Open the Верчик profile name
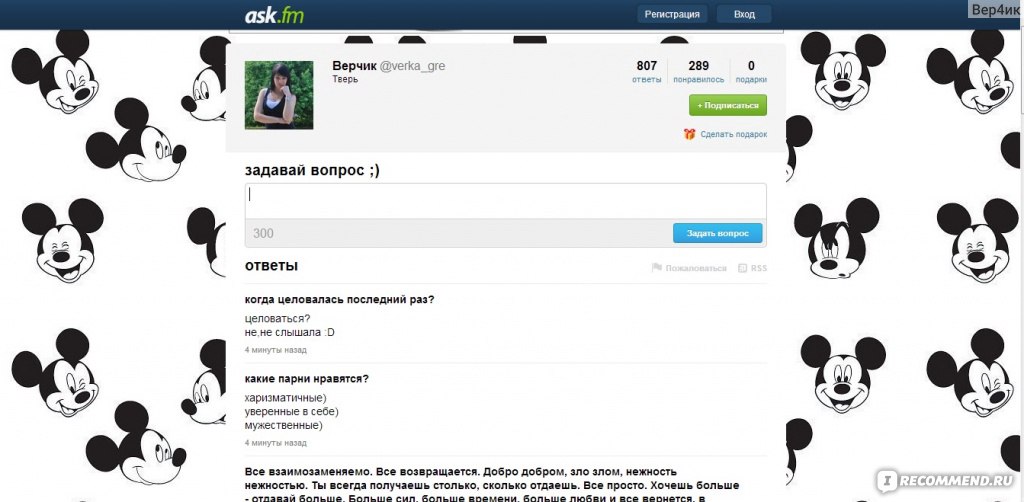Viewport: 1024px width, 502px height. click(x=353, y=66)
